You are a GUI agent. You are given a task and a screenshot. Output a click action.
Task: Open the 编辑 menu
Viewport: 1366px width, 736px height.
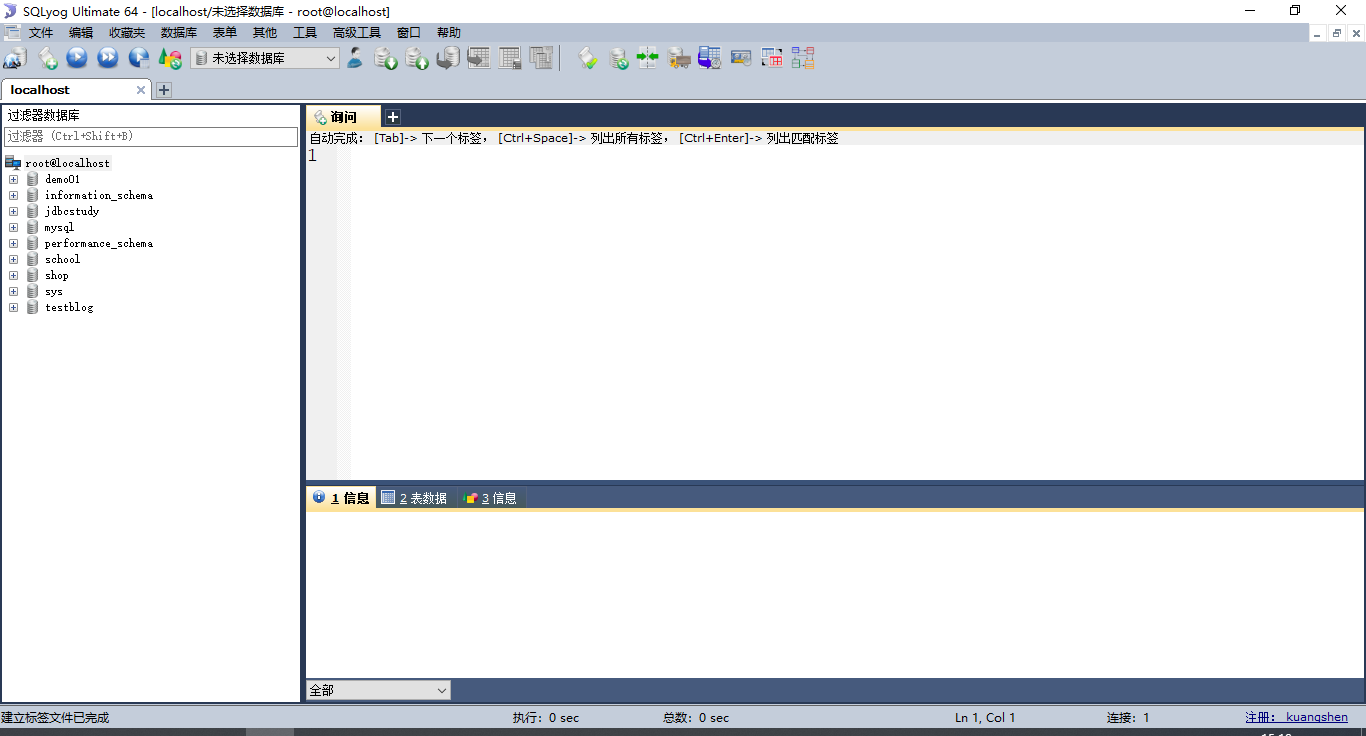tap(81, 33)
